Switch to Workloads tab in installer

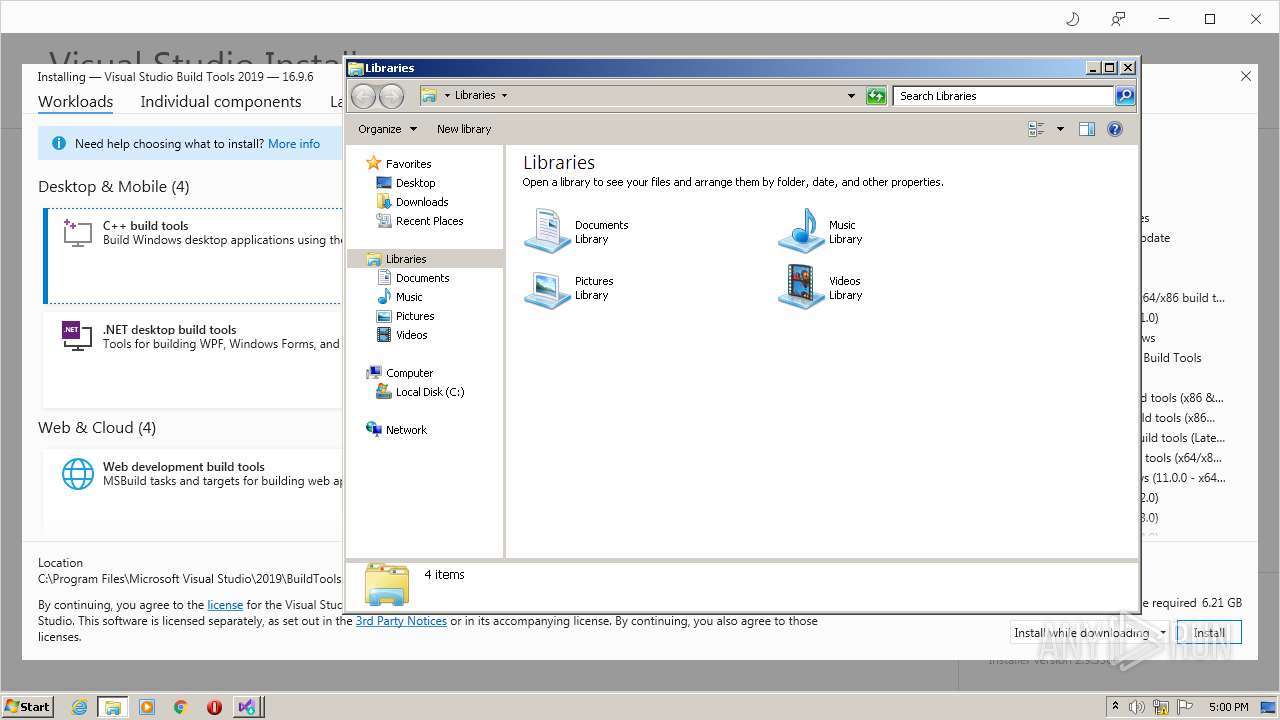75,102
